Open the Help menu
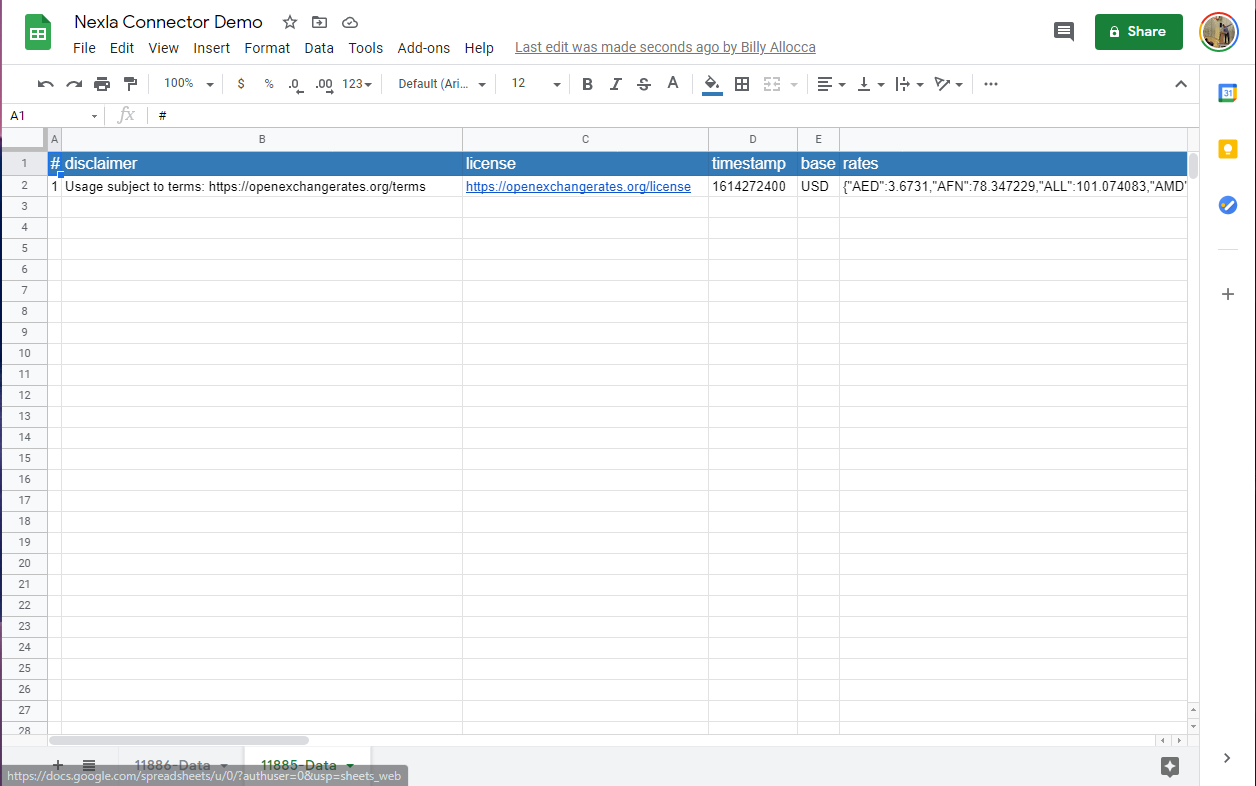Screen dimensions: 1256x786 [x=479, y=48]
